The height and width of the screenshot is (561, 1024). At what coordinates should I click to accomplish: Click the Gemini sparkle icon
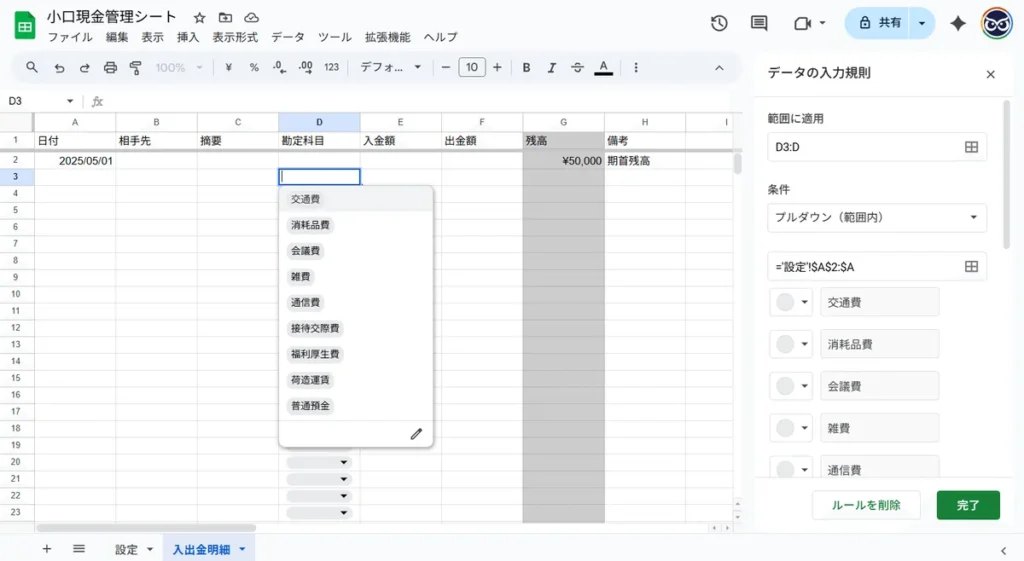958,23
